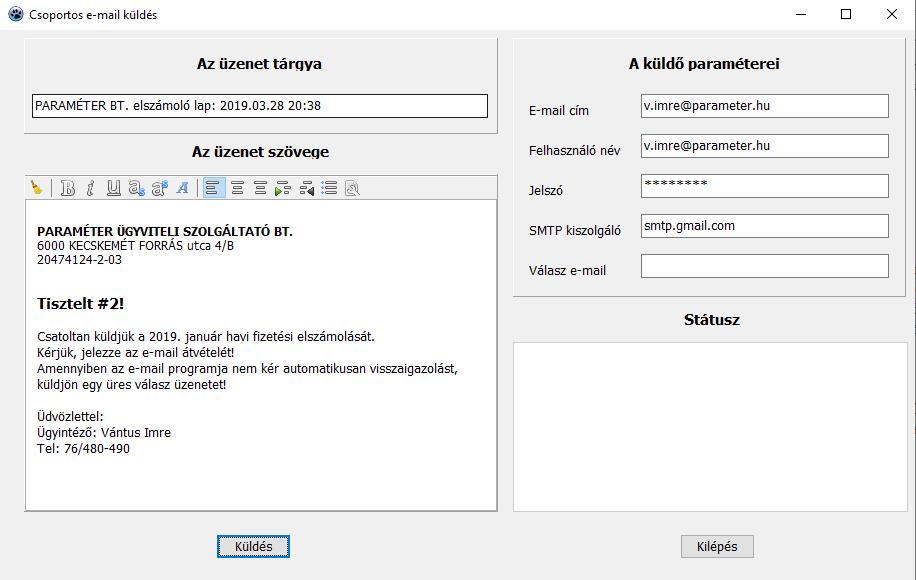Apply subscript formatting icon
916x580 pixels.
pyautogui.click(x=137, y=187)
